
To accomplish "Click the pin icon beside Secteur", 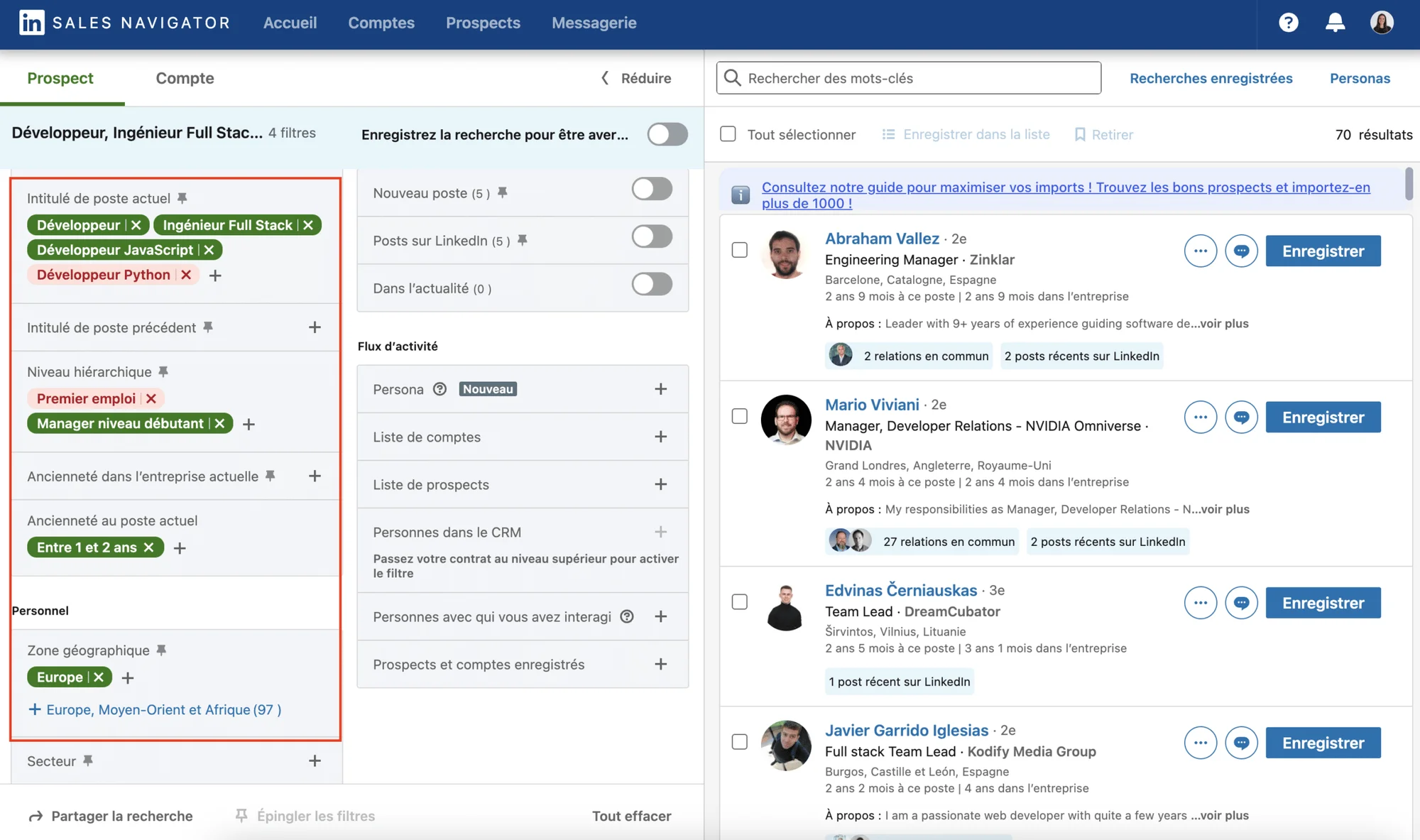I will point(88,760).
